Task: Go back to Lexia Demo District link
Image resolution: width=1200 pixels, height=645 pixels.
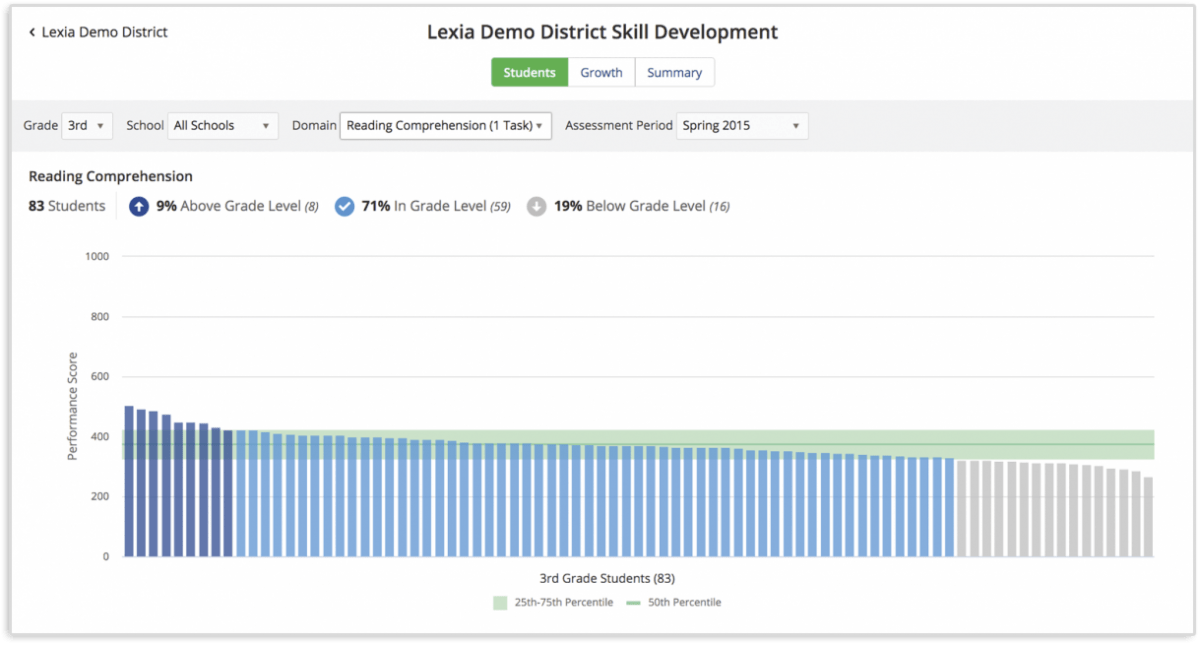Action: pyautogui.click(x=104, y=32)
